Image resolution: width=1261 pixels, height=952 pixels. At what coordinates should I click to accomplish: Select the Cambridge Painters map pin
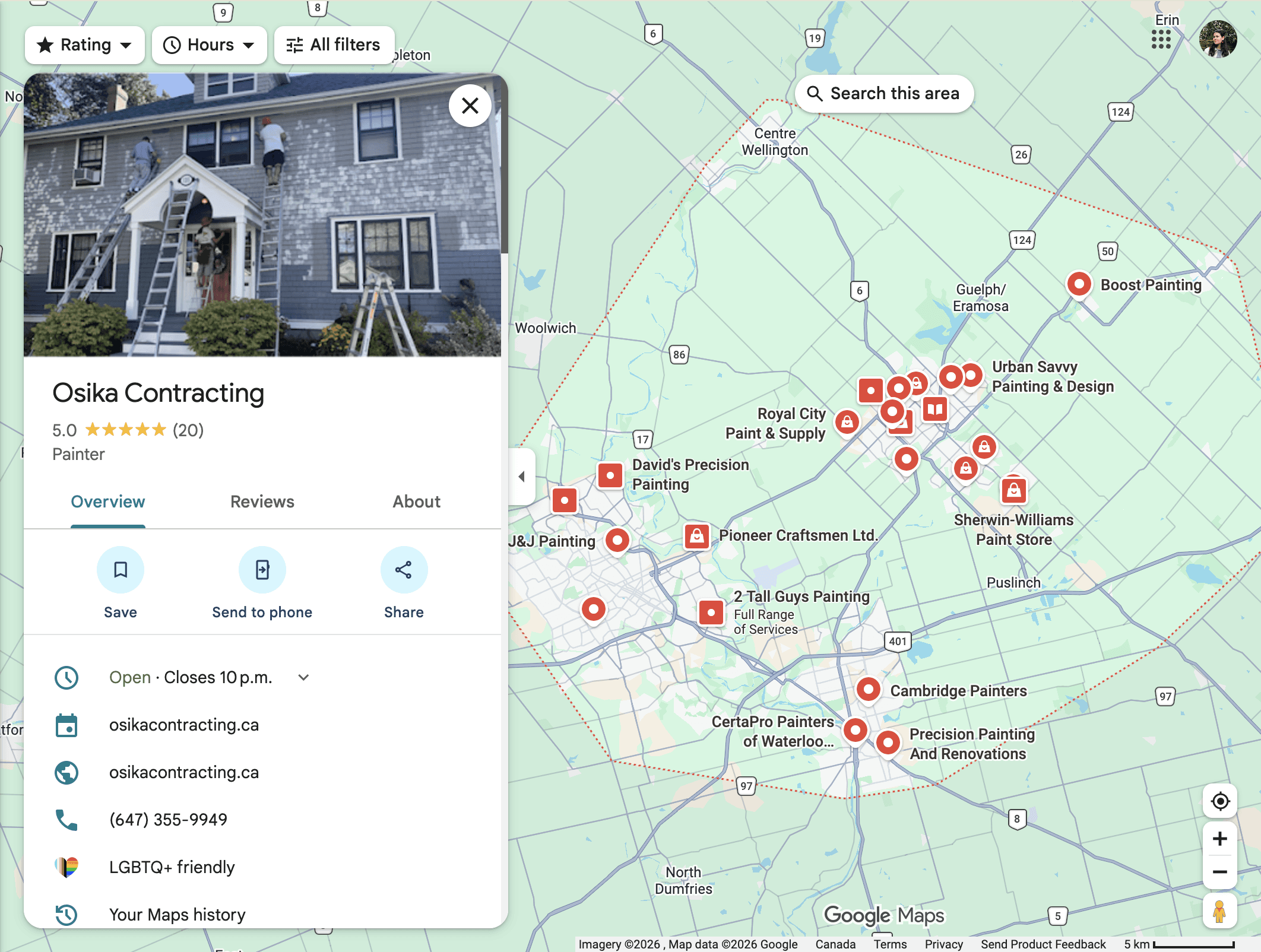[869, 690]
